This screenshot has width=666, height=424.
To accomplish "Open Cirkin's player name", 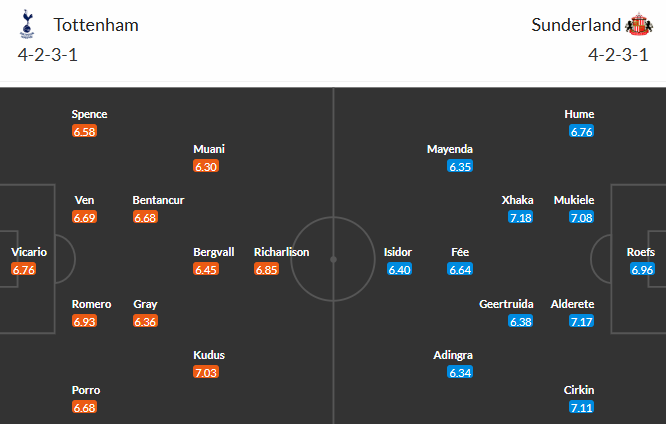I will (580, 390).
